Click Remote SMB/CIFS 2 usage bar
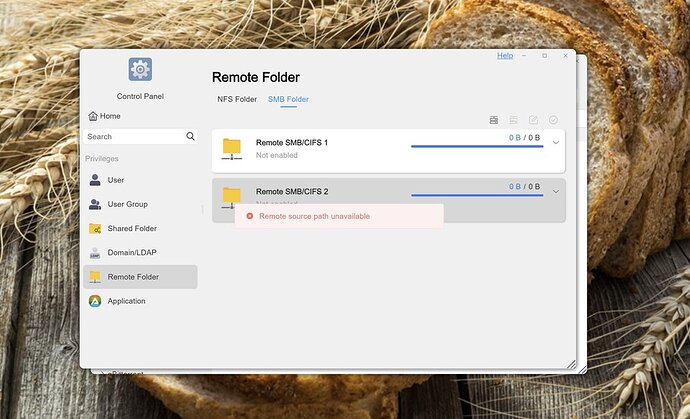 tap(477, 195)
